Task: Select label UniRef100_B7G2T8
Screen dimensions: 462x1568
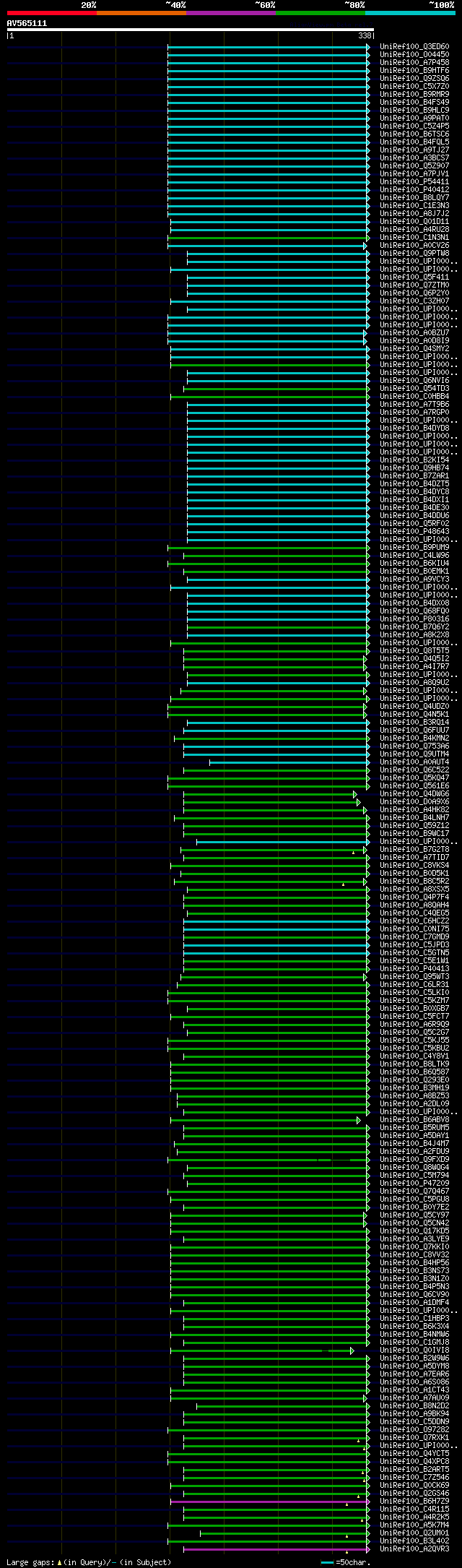Action: [x=414, y=850]
